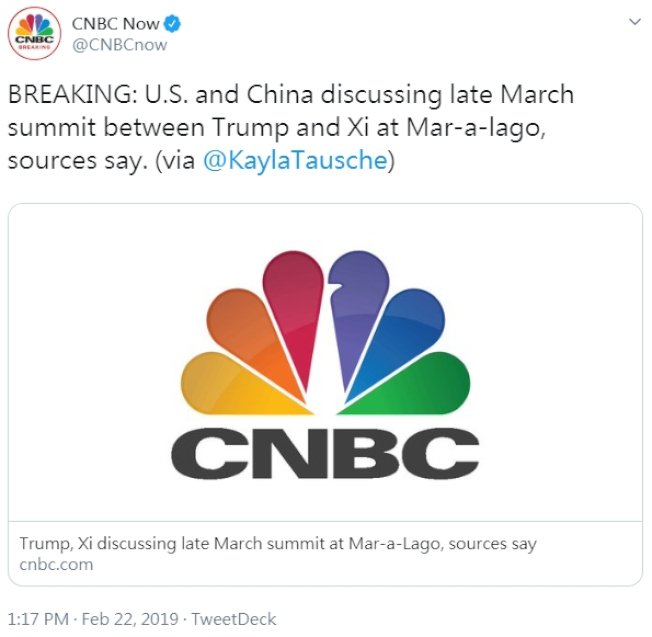Click the CNBC Now profile avatar
Image resolution: width=652 pixels, height=637 pixels.
[x=33, y=33]
